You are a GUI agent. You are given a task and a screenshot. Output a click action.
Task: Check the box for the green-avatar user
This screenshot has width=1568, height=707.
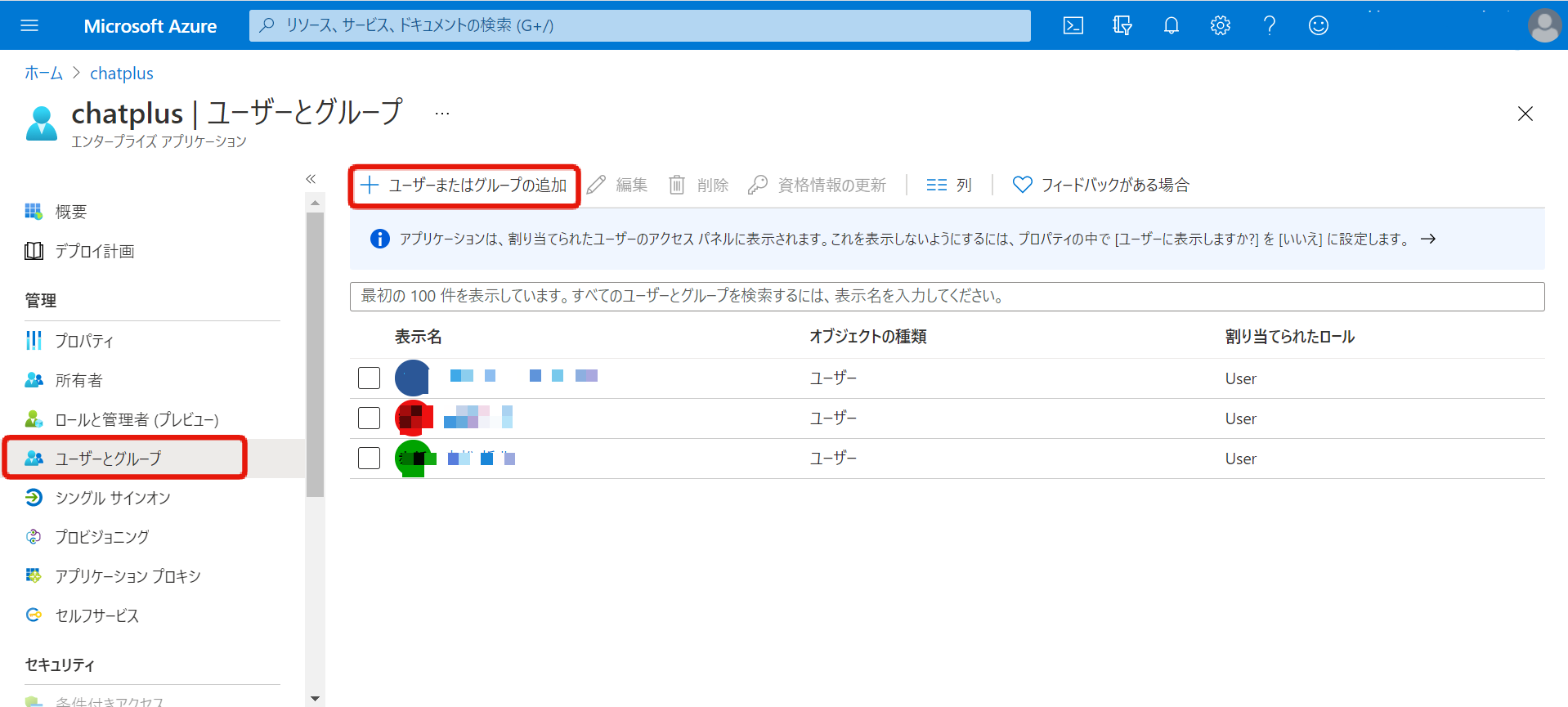click(x=370, y=459)
